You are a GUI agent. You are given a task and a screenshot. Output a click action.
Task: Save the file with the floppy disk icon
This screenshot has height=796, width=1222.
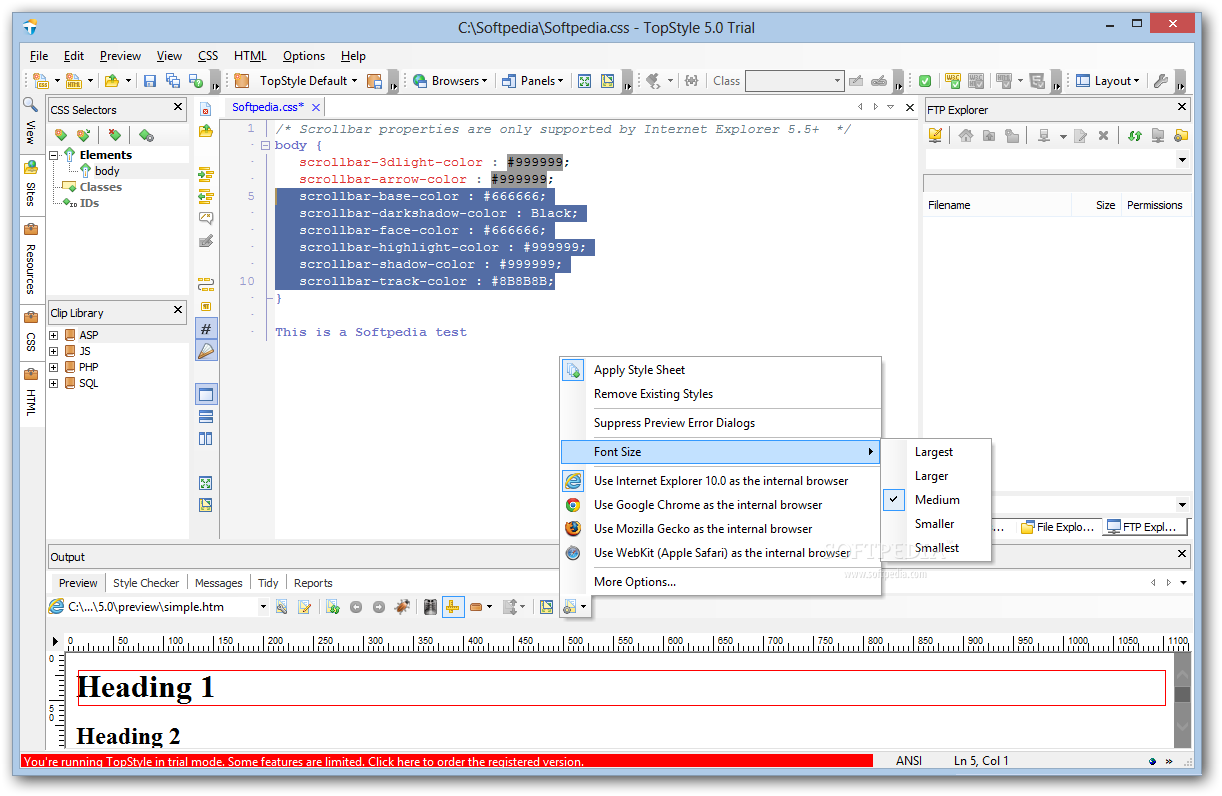[x=150, y=81]
